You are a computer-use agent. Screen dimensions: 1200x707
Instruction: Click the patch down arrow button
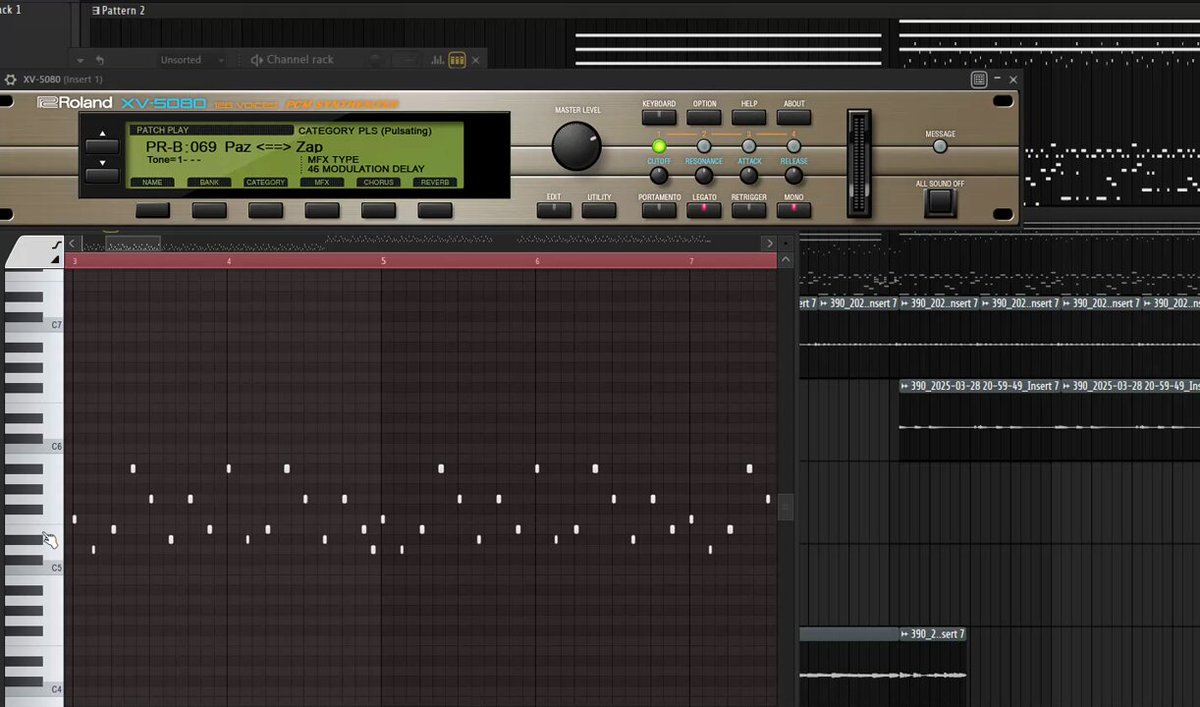coord(101,174)
